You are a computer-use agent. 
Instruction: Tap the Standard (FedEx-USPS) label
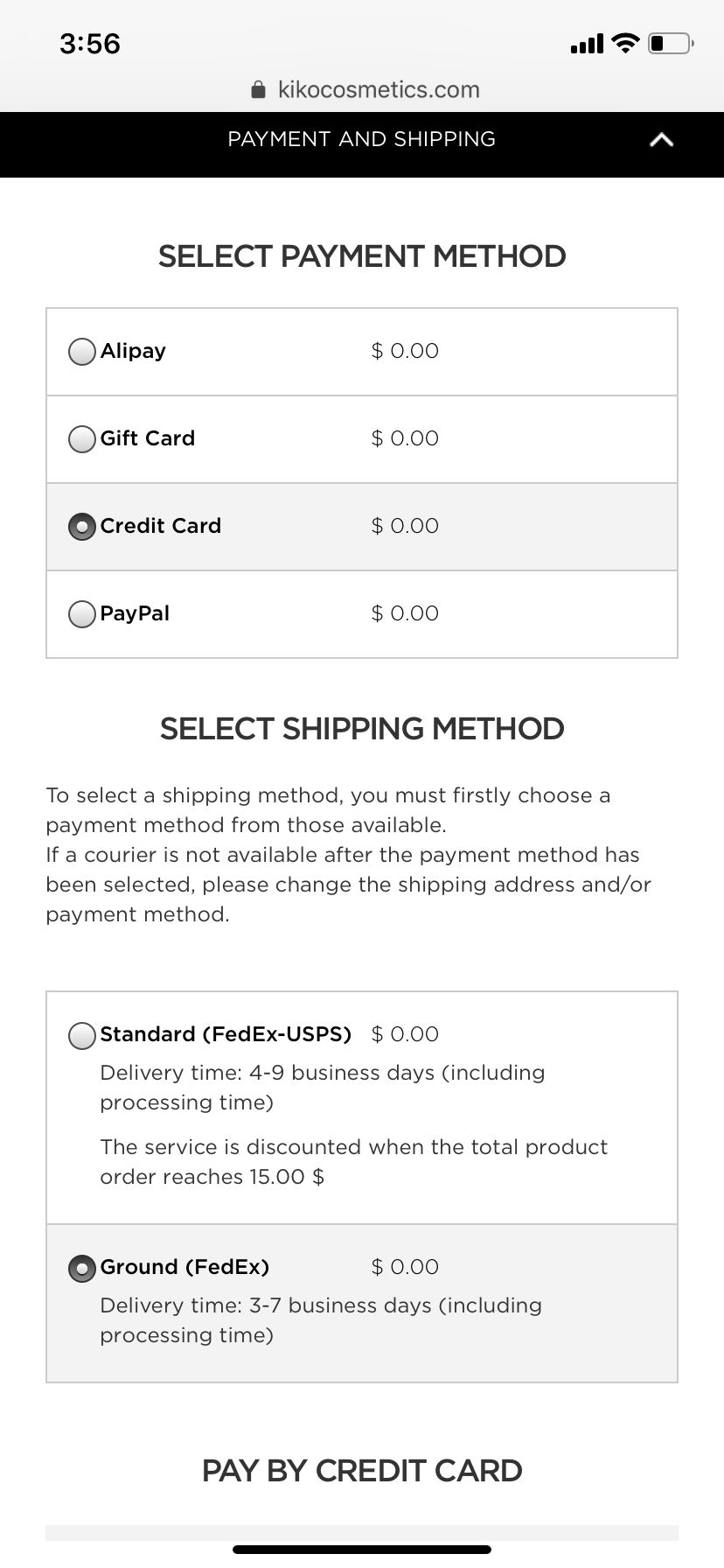click(226, 1034)
